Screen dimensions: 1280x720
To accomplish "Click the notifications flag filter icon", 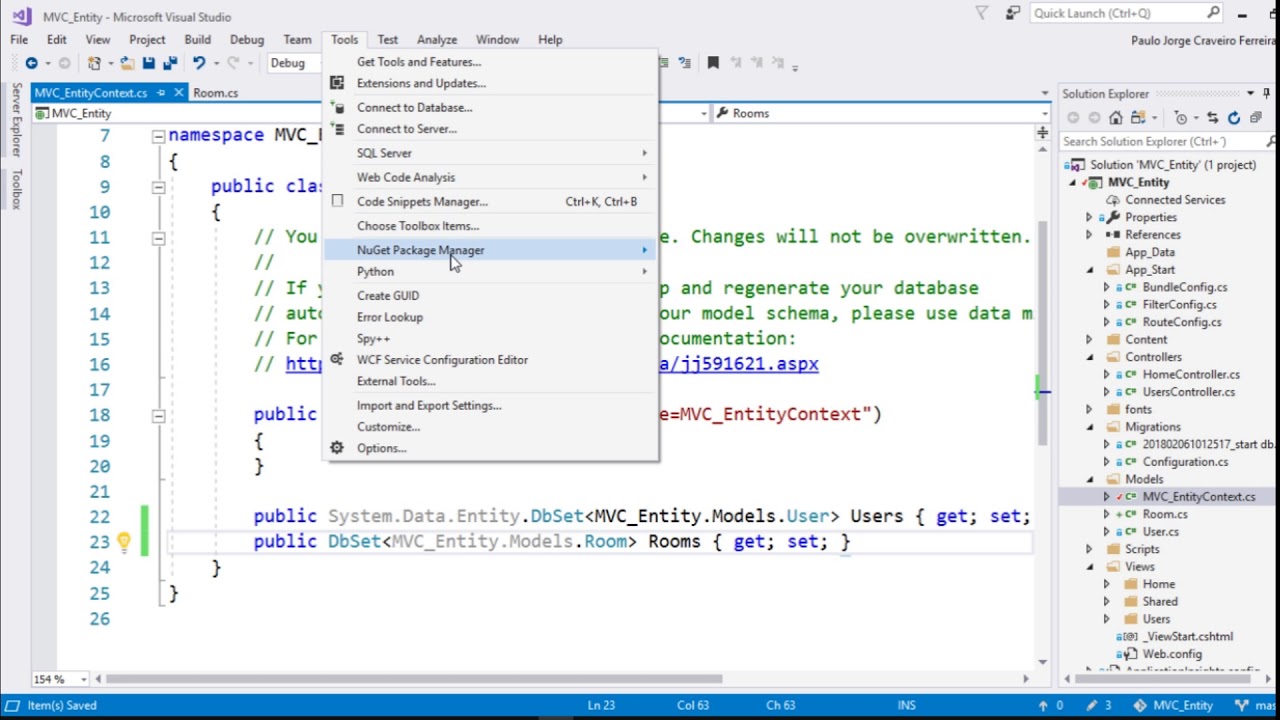I will point(982,13).
